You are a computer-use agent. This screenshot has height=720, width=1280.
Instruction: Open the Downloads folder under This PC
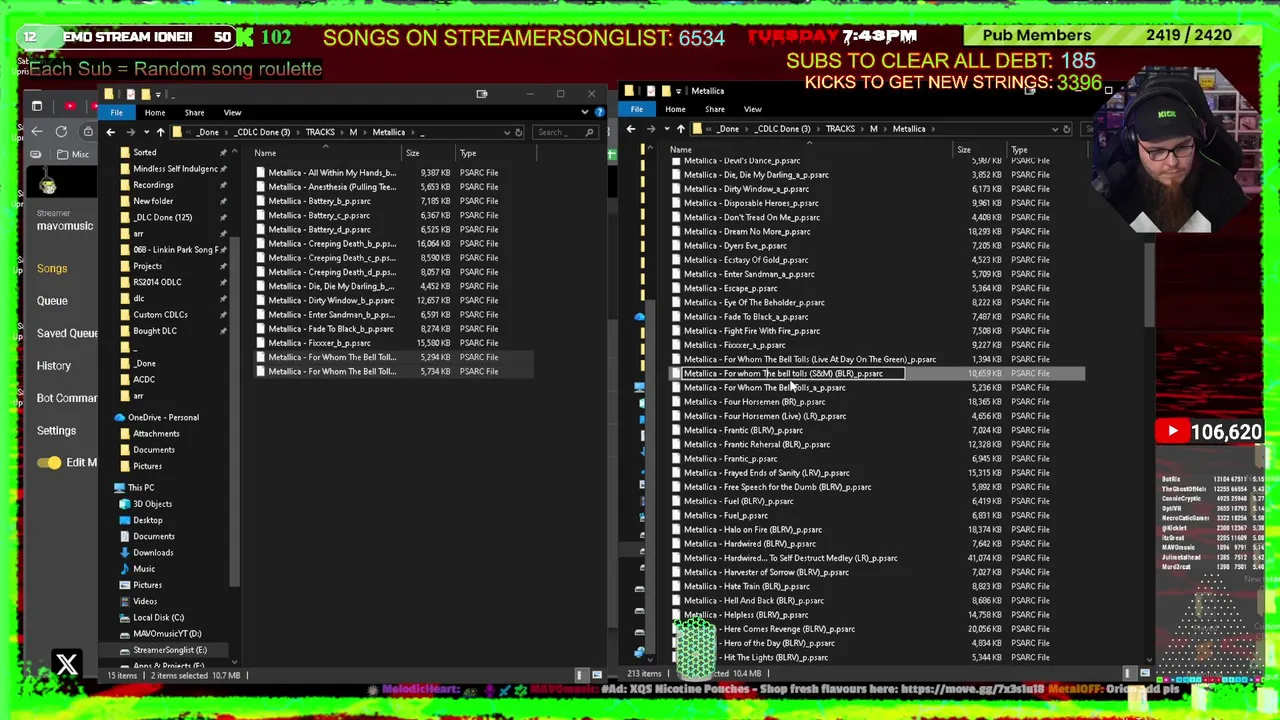click(153, 552)
